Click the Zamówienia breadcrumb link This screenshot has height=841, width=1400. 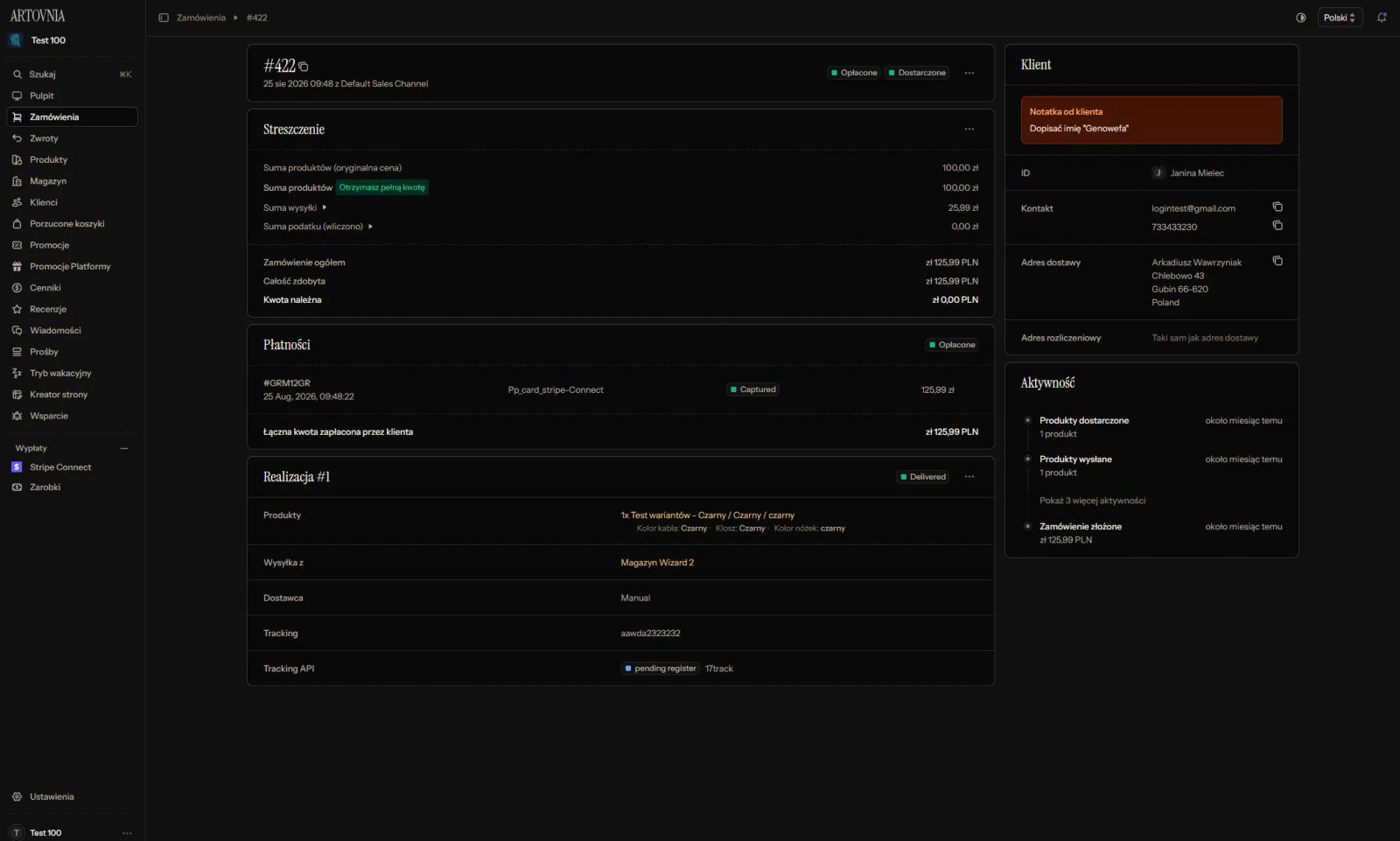pyautogui.click(x=201, y=18)
